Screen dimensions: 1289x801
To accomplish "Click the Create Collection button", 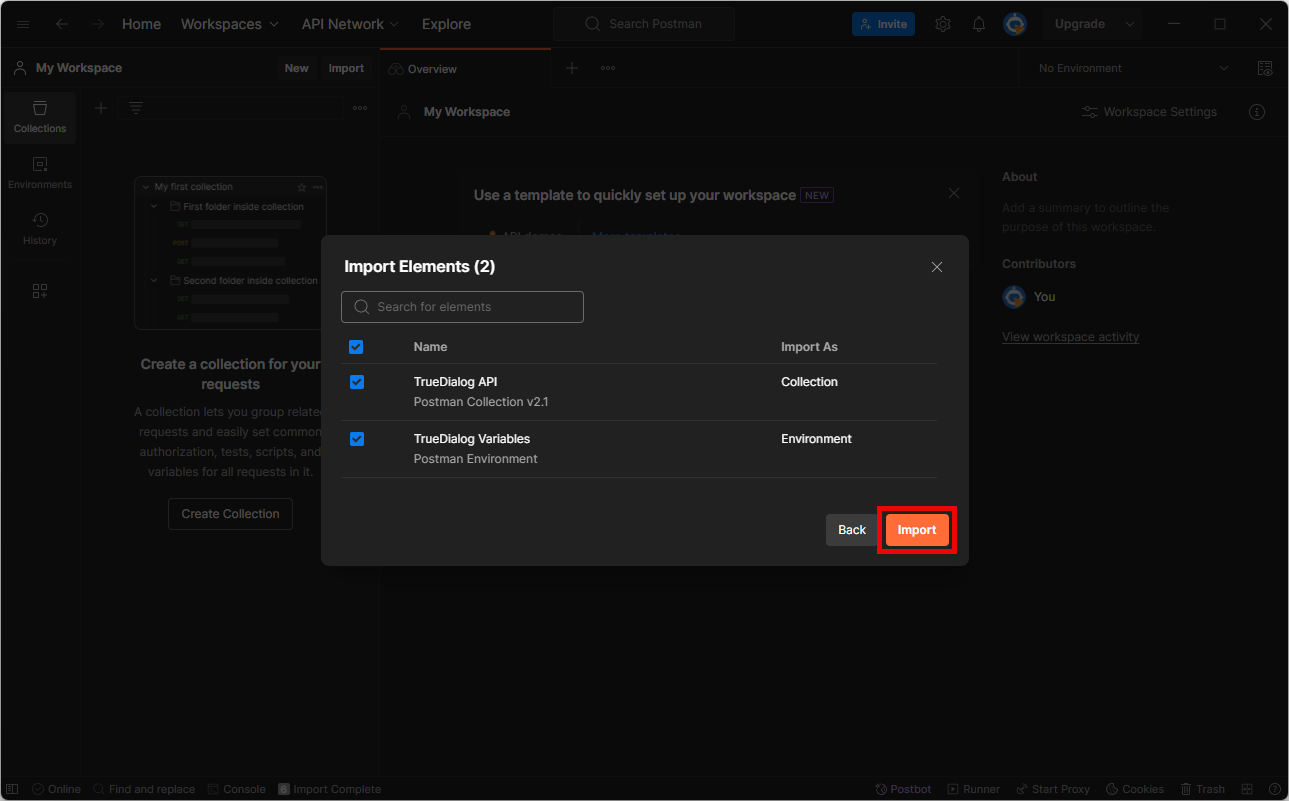I will click(x=230, y=514).
